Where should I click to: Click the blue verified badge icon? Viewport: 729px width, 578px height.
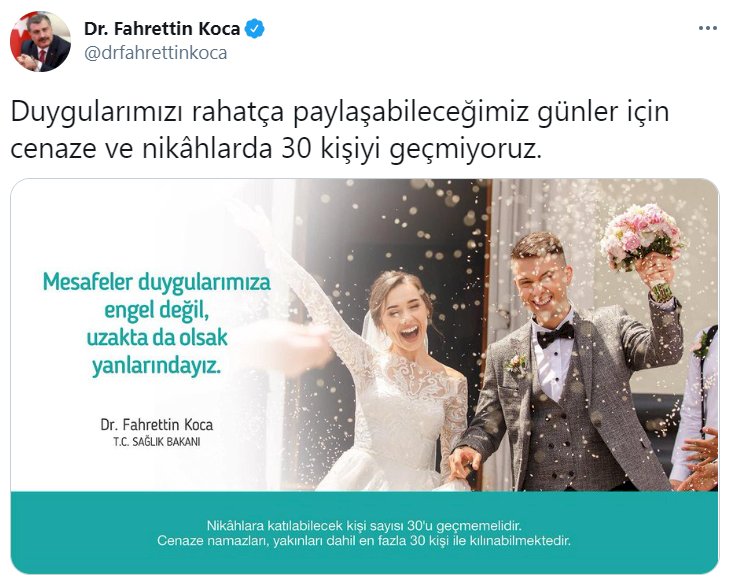point(254,29)
